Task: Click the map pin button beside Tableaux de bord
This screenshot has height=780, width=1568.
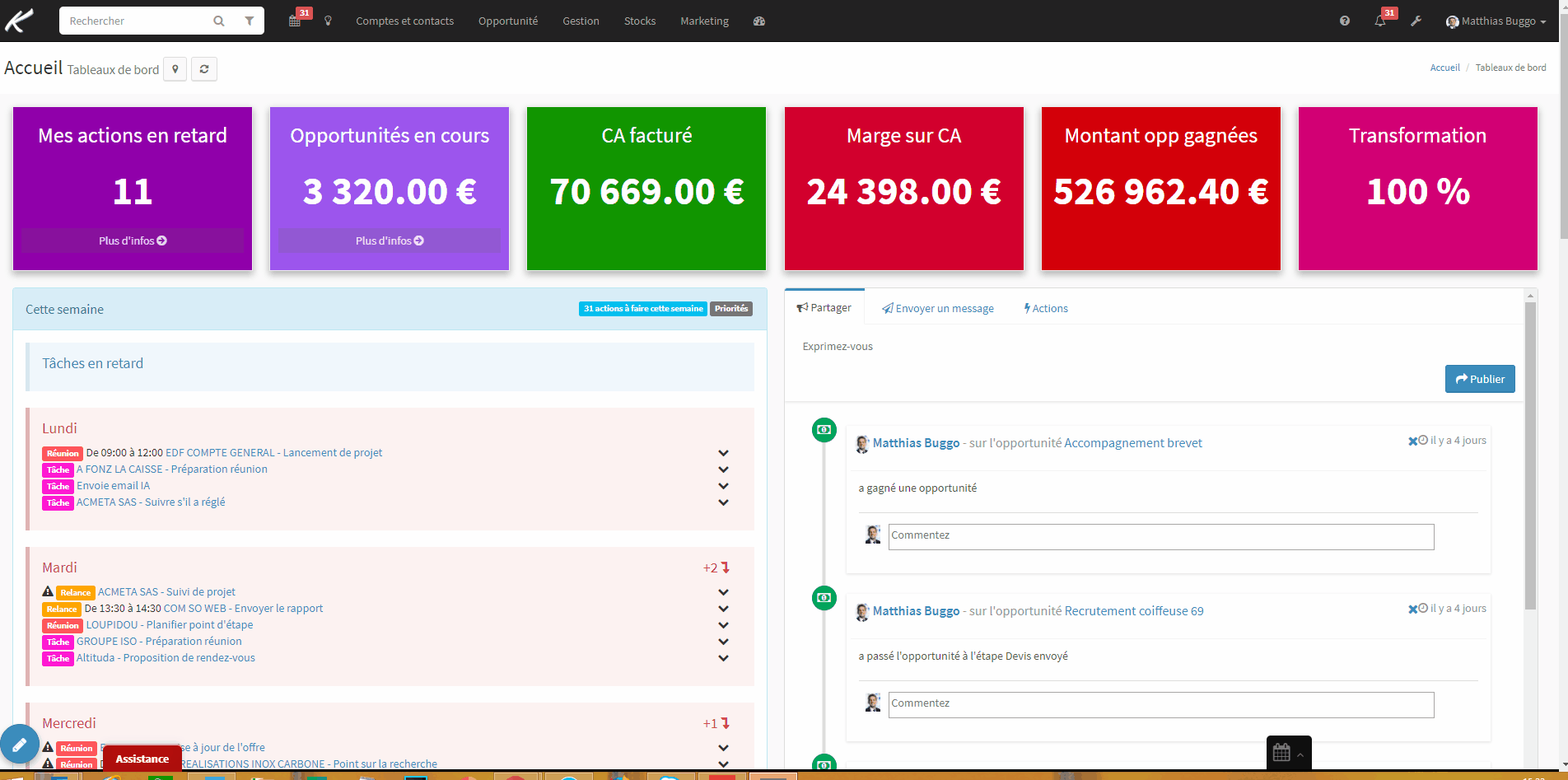Action: click(175, 69)
